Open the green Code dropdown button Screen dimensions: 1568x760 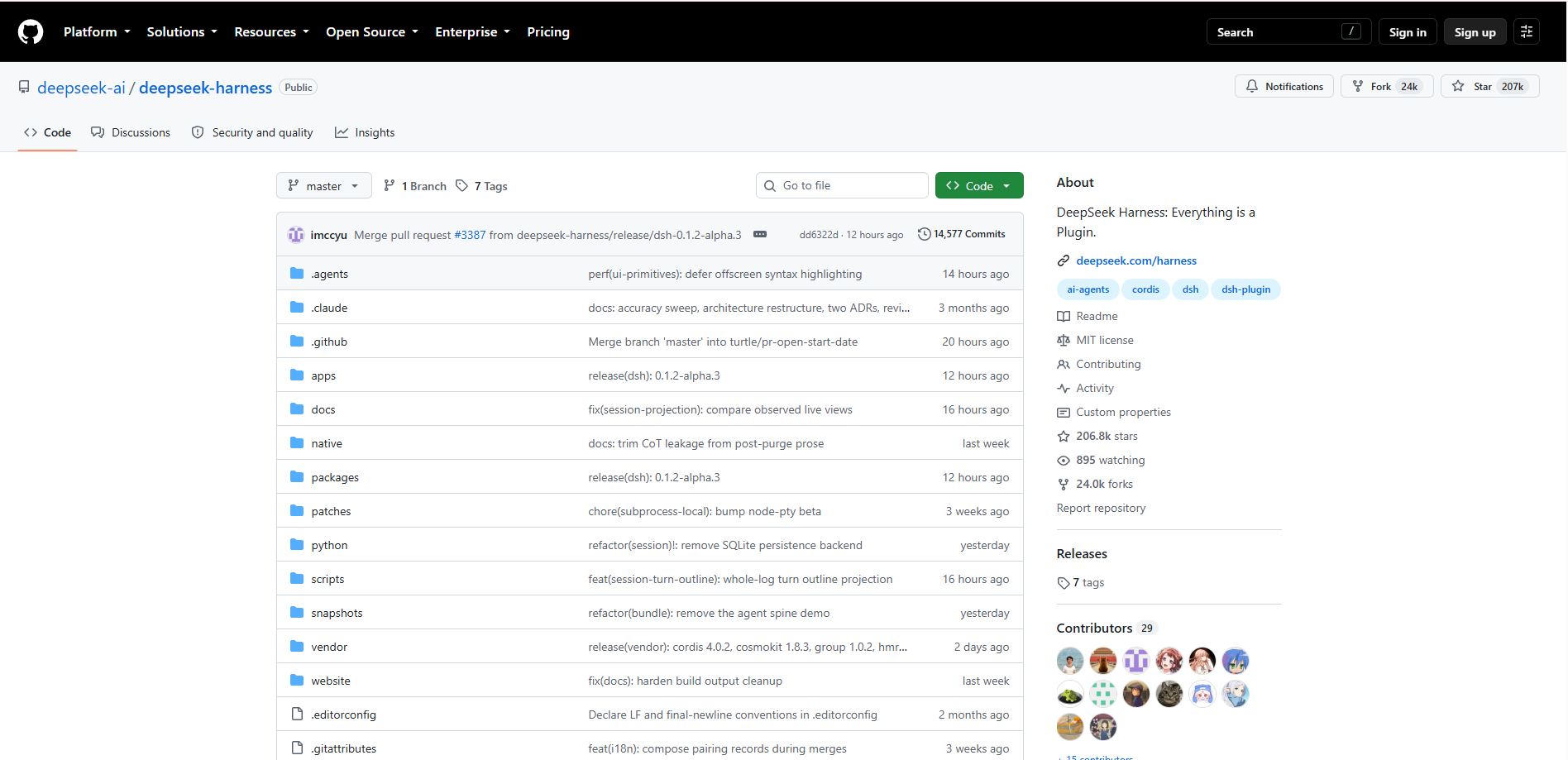point(979,186)
